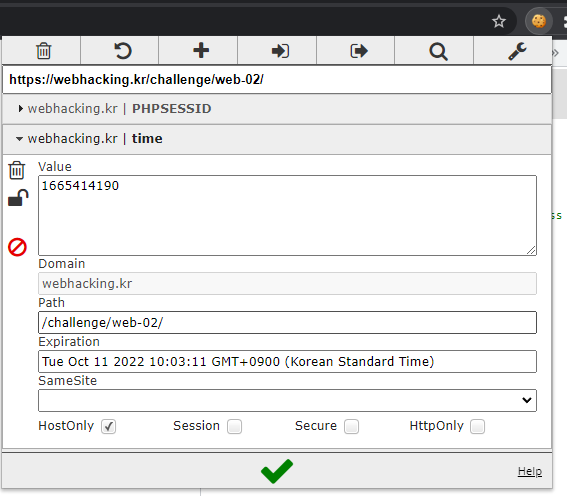
Task: Open cookie search with magnifier icon
Action: pyautogui.click(x=438, y=51)
